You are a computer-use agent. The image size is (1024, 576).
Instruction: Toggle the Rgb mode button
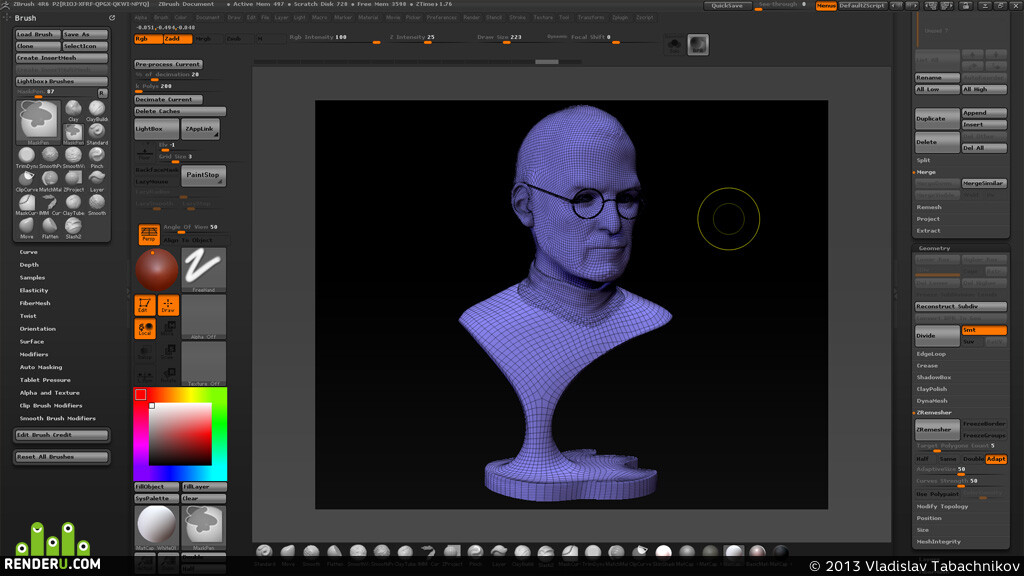tap(148, 39)
